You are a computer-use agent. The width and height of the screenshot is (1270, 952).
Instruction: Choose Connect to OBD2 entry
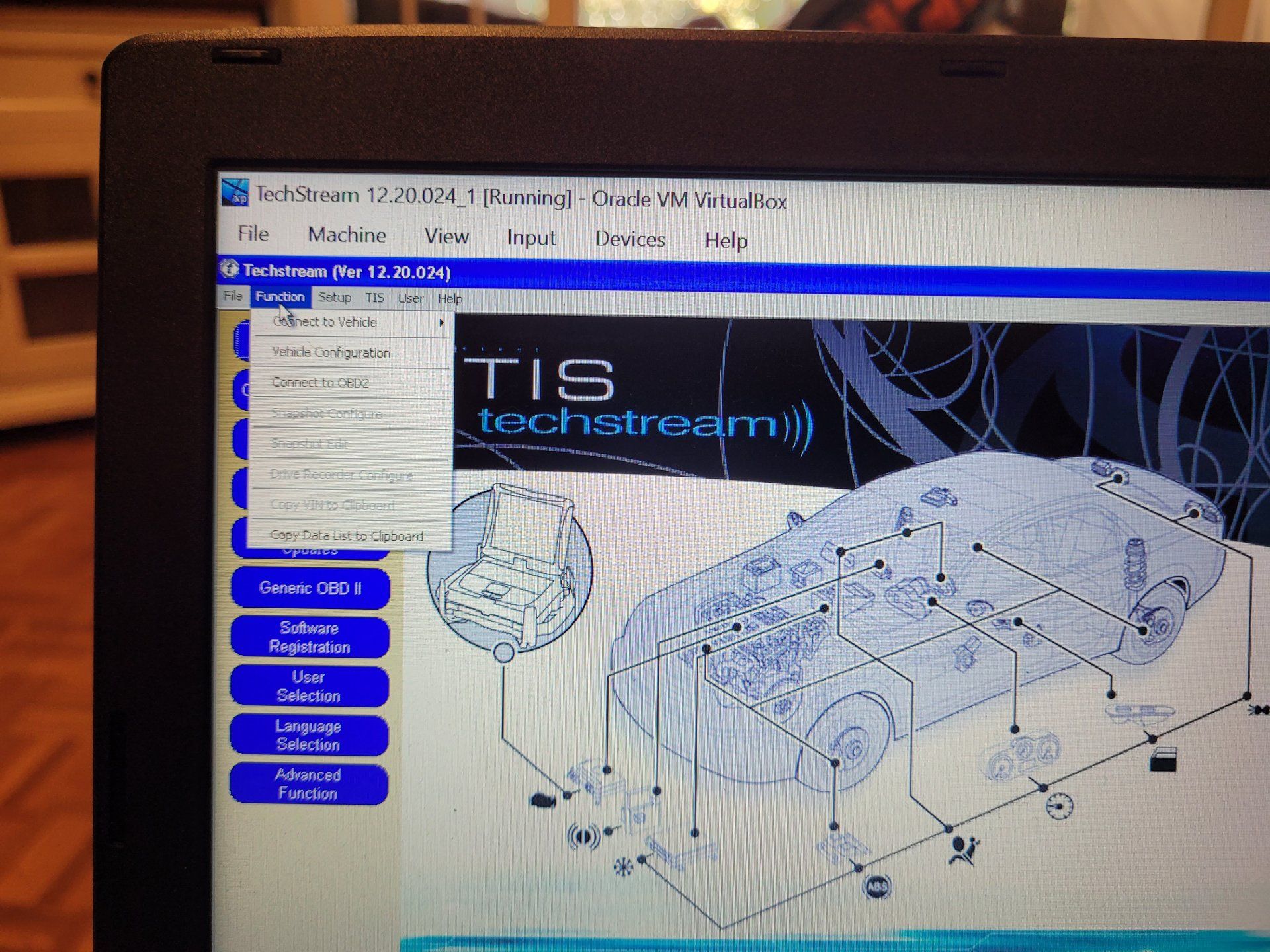tap(352, 383)
